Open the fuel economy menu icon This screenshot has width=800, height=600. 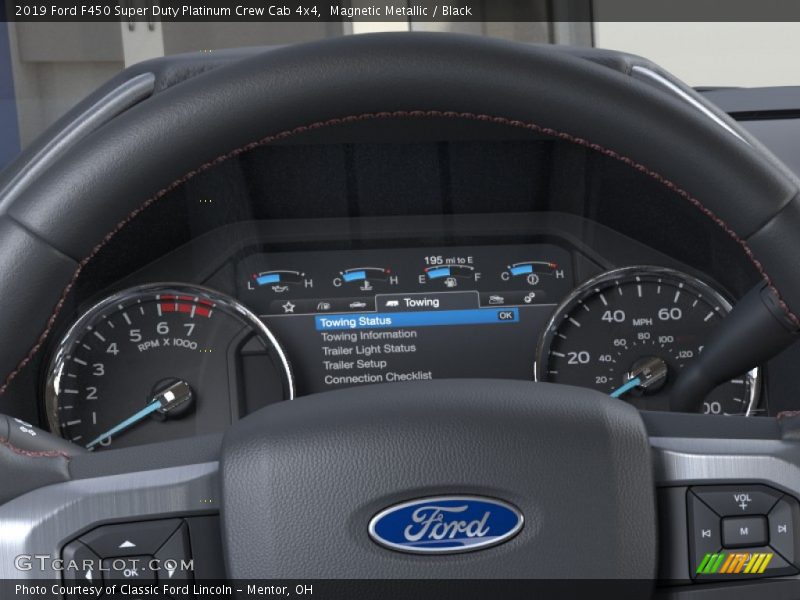tap(323, 305)
